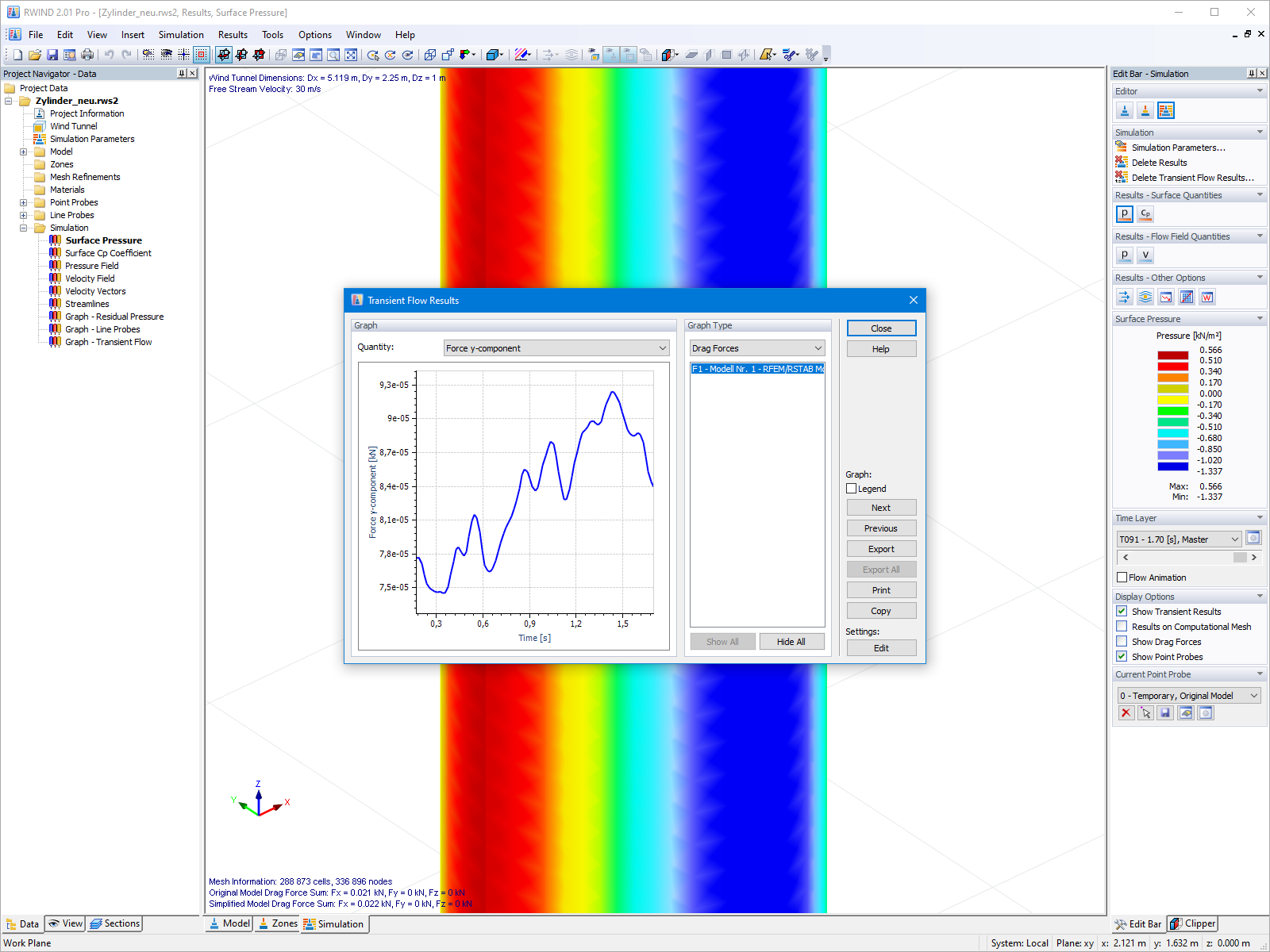Click the Next graph button
Screen dimensions: 1270x952
(x=881, y=508)
